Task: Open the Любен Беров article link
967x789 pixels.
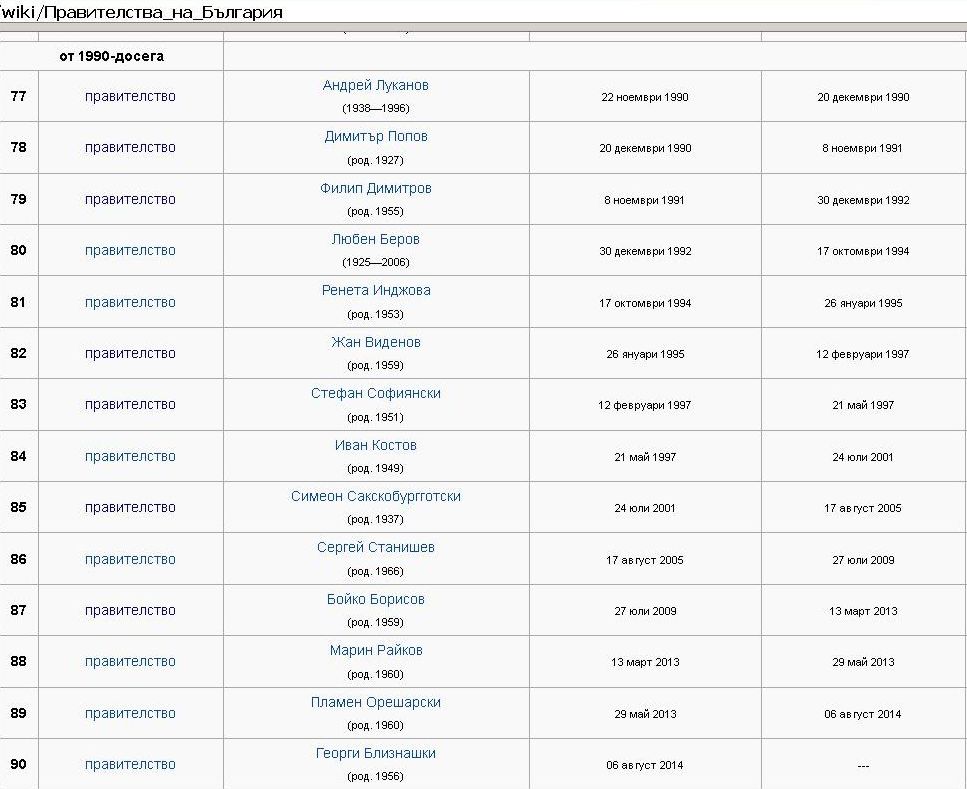Action: click(x=376, y=240)
